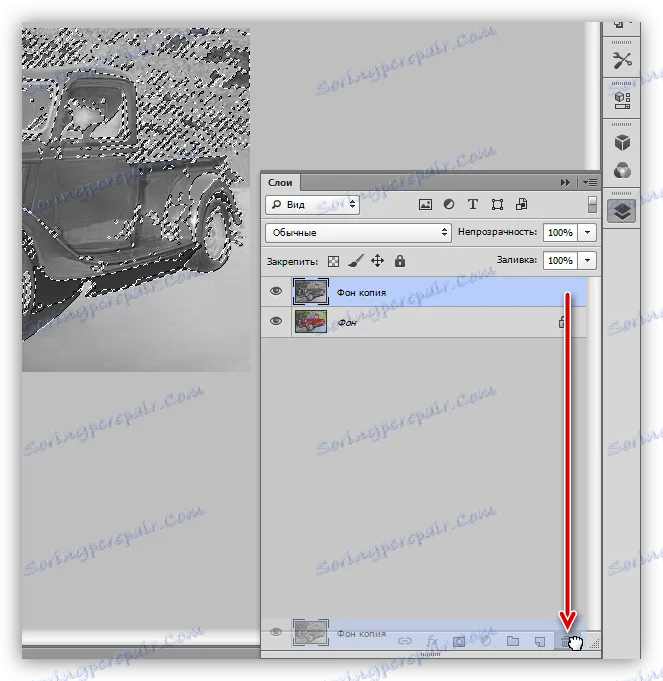This screenshot has height=681, width=663.
Task: Open the Заливка slider dropdown arrow
Action: [x=587, y=260]
